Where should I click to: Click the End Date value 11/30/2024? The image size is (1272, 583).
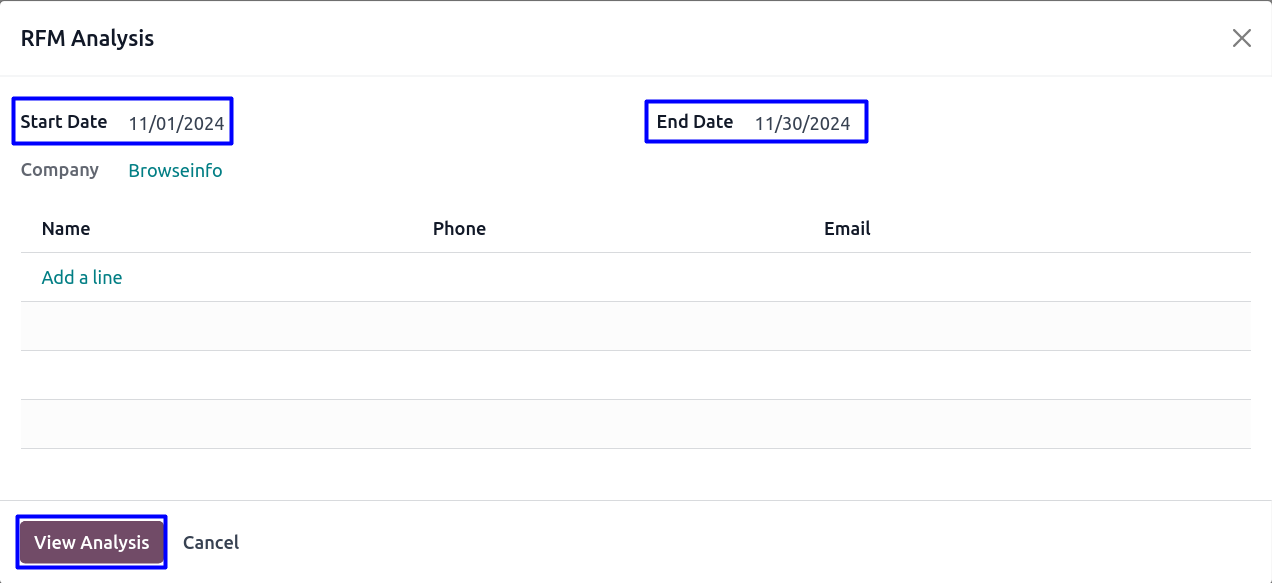(802, 124)
